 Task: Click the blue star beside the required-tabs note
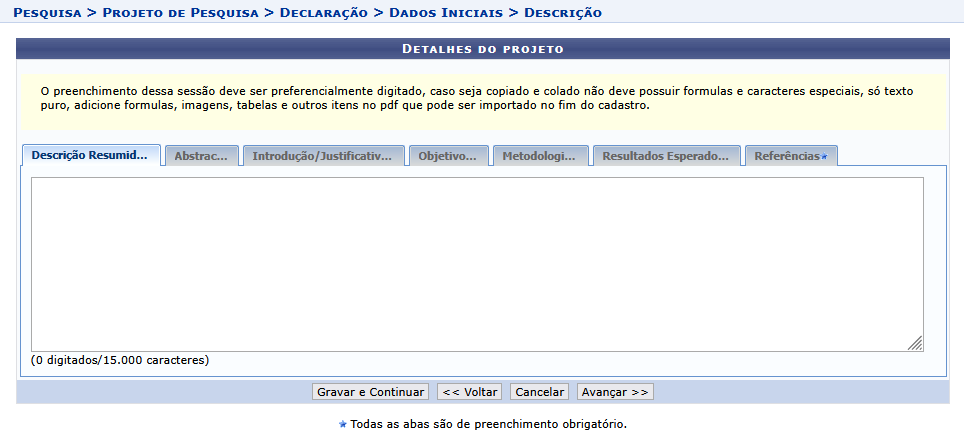(342, 424)
